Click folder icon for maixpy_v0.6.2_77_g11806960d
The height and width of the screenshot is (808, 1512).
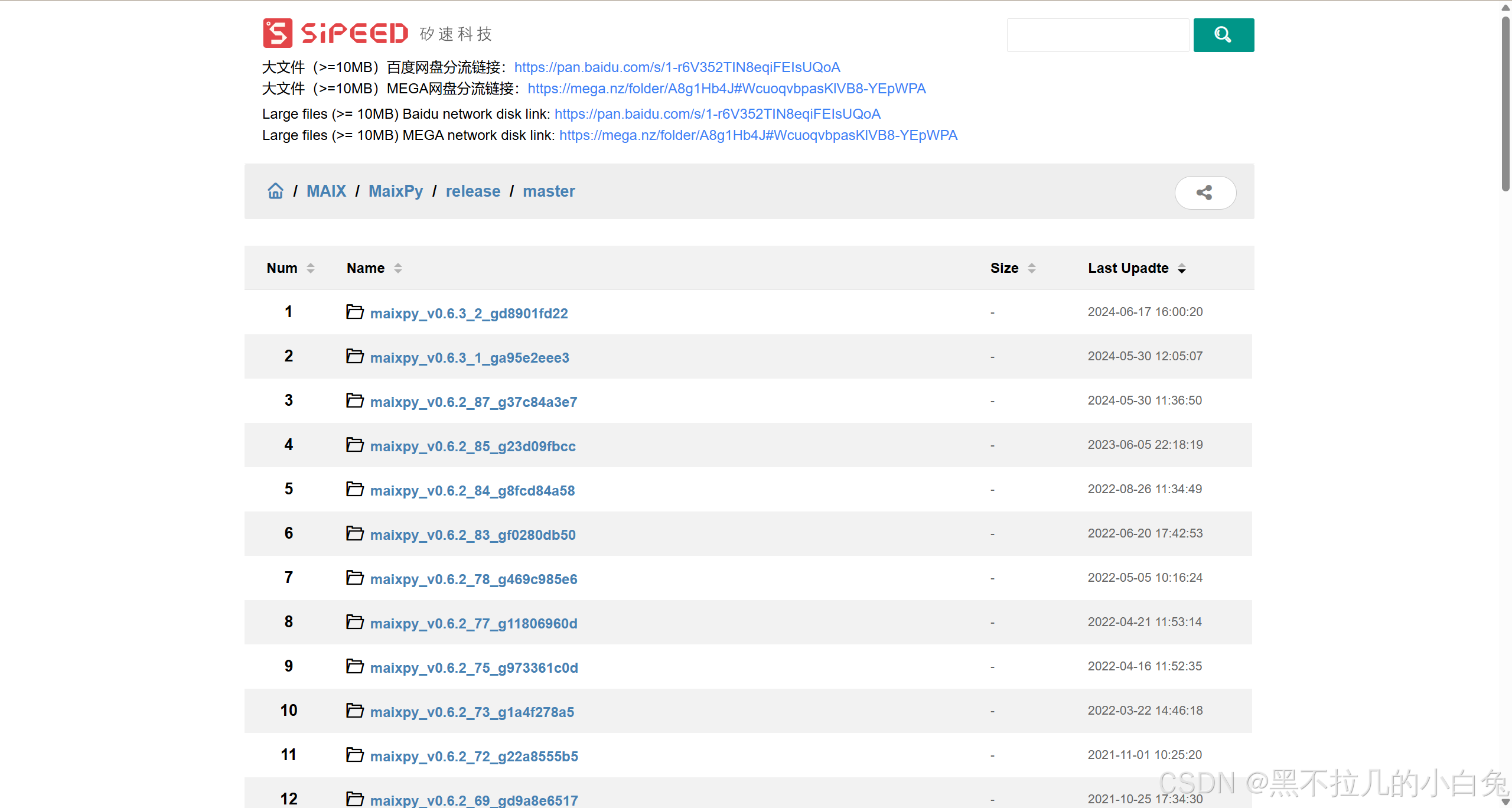tap(355, 622)
